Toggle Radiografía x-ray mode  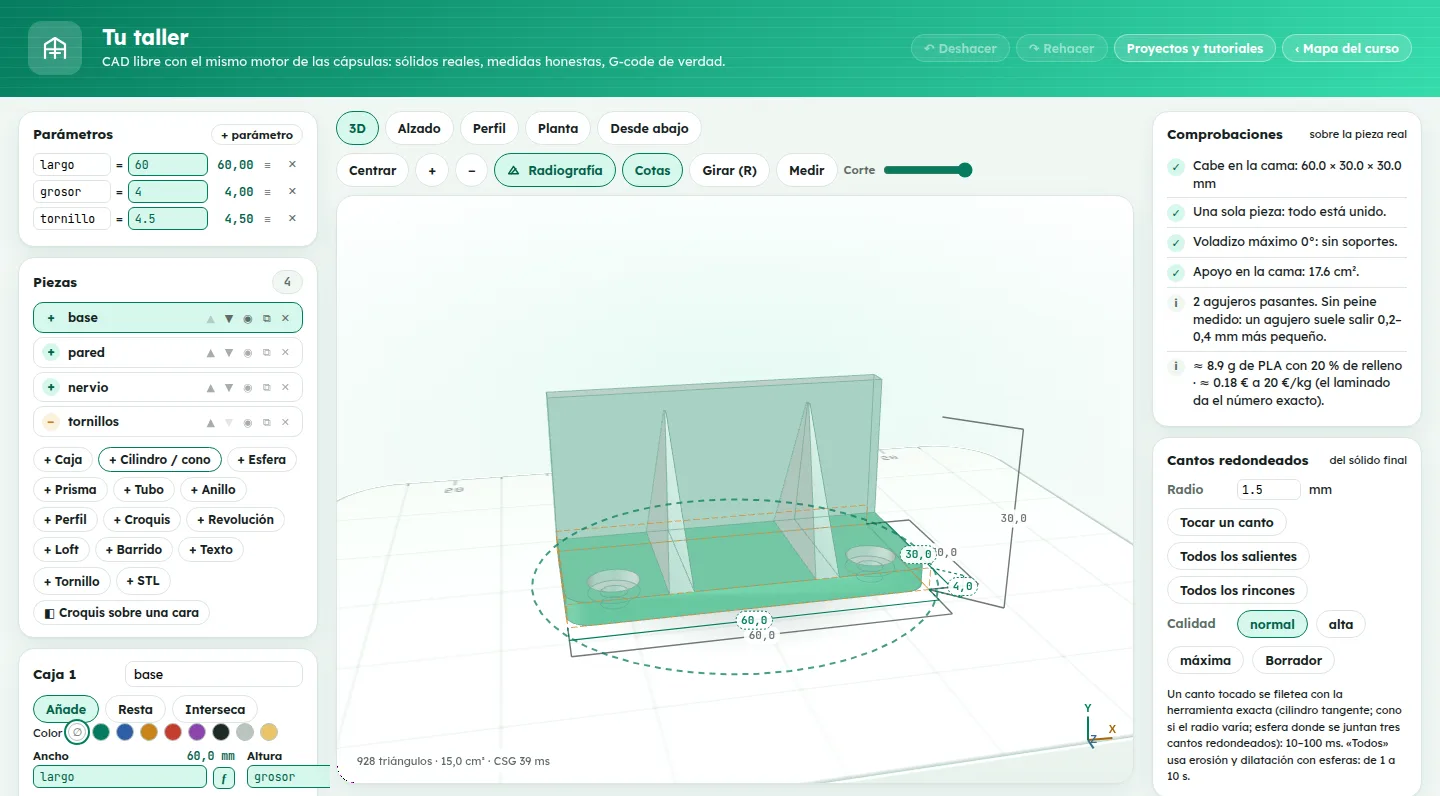(555, 170)
